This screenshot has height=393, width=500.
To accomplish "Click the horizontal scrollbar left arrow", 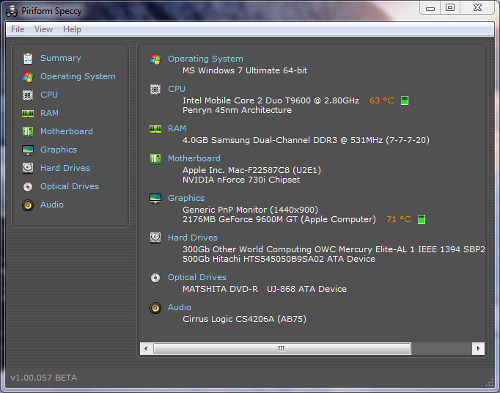I will tap(146, 349).
